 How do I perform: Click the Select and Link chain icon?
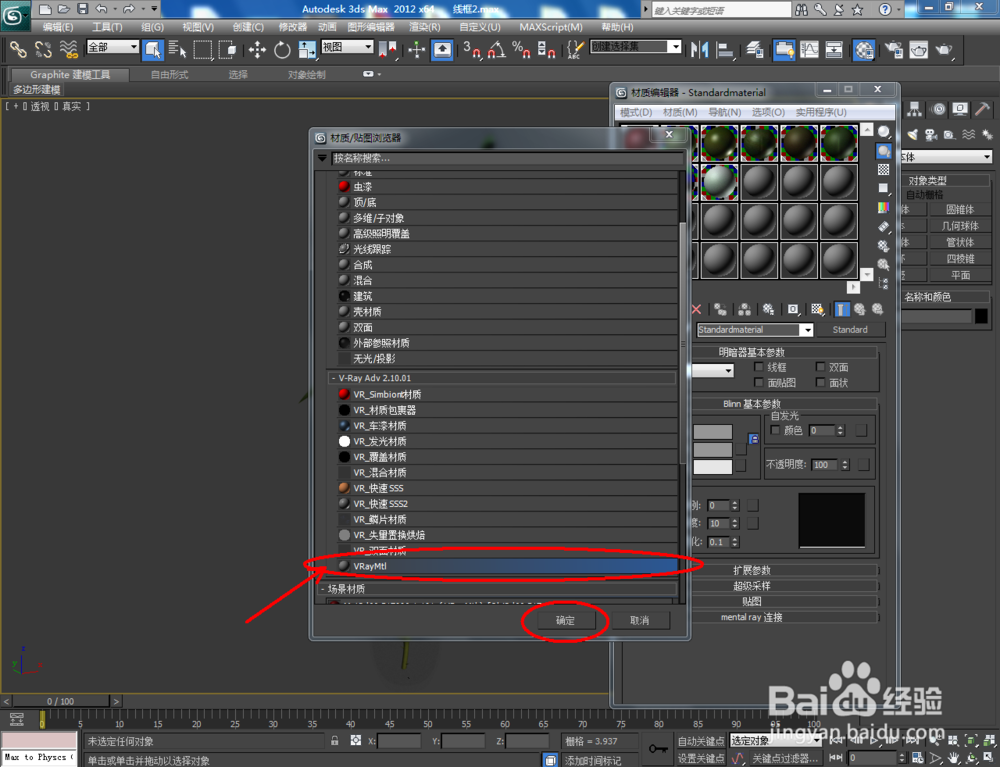[x=18, y=50]
